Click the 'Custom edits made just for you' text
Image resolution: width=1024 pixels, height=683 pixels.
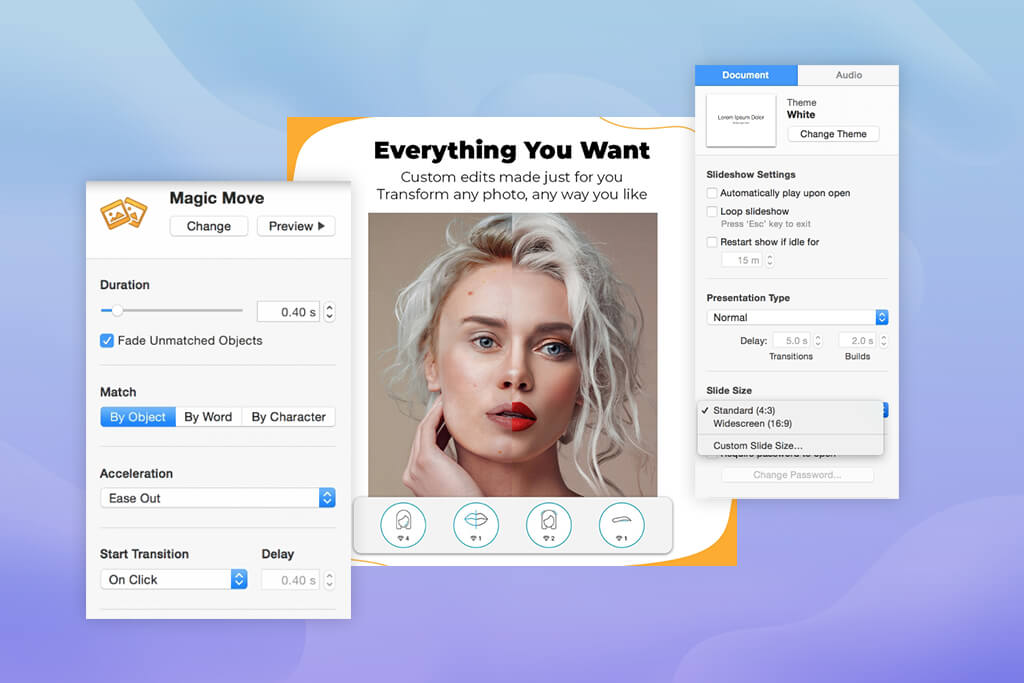(x=511, y=177)
